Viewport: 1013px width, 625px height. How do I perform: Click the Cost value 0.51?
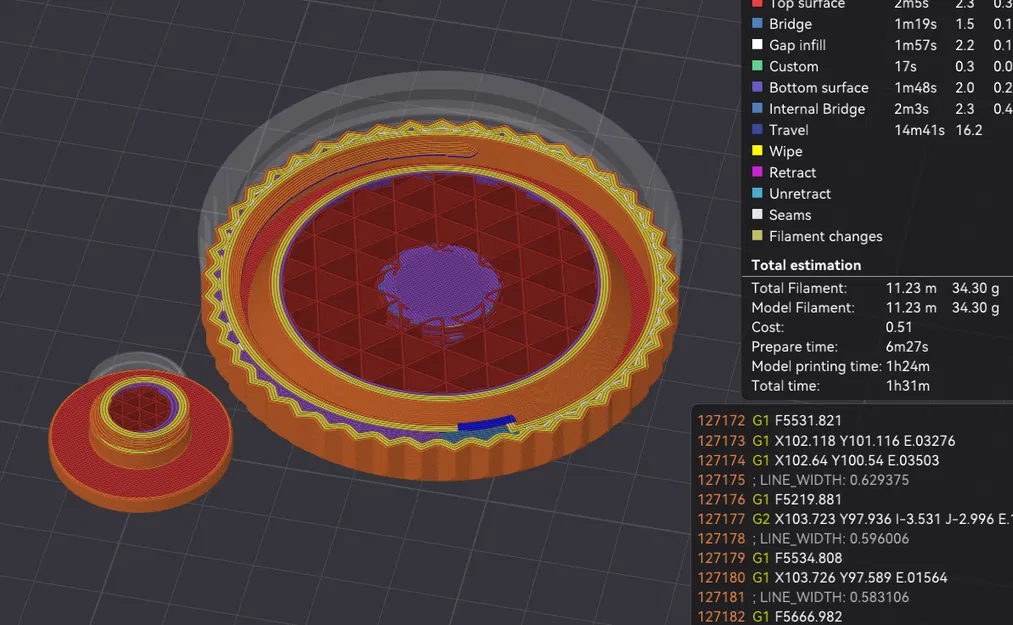click(x=899, y=327)
